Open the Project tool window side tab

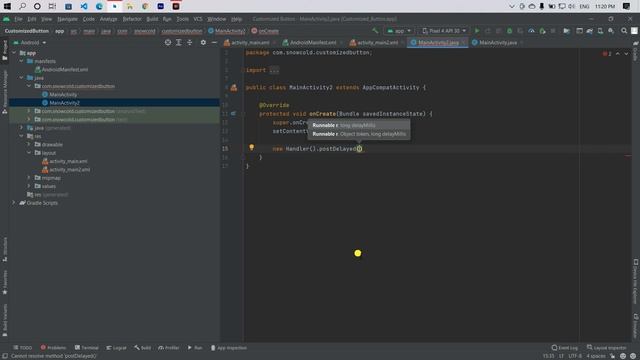(x=5, y=51)
